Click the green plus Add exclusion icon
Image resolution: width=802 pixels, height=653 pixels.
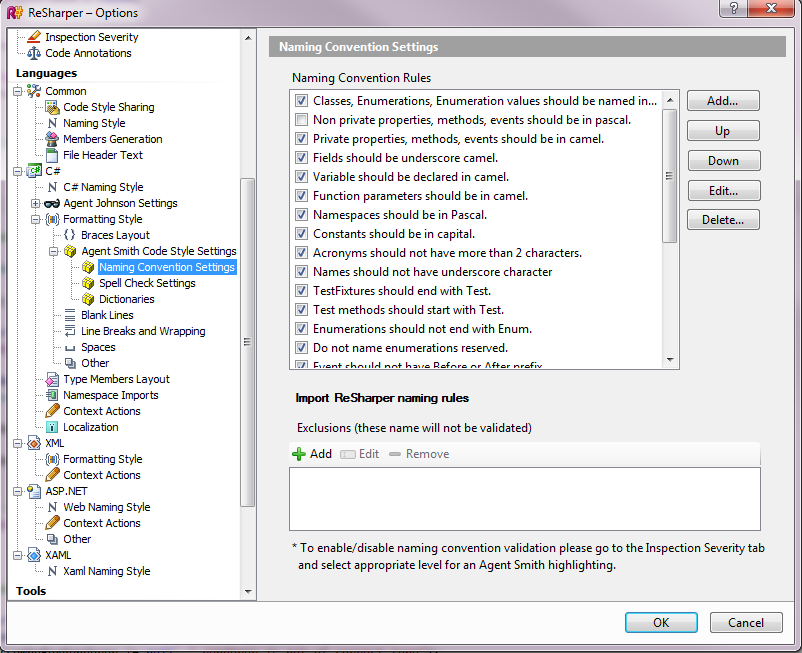pos(299,454)
